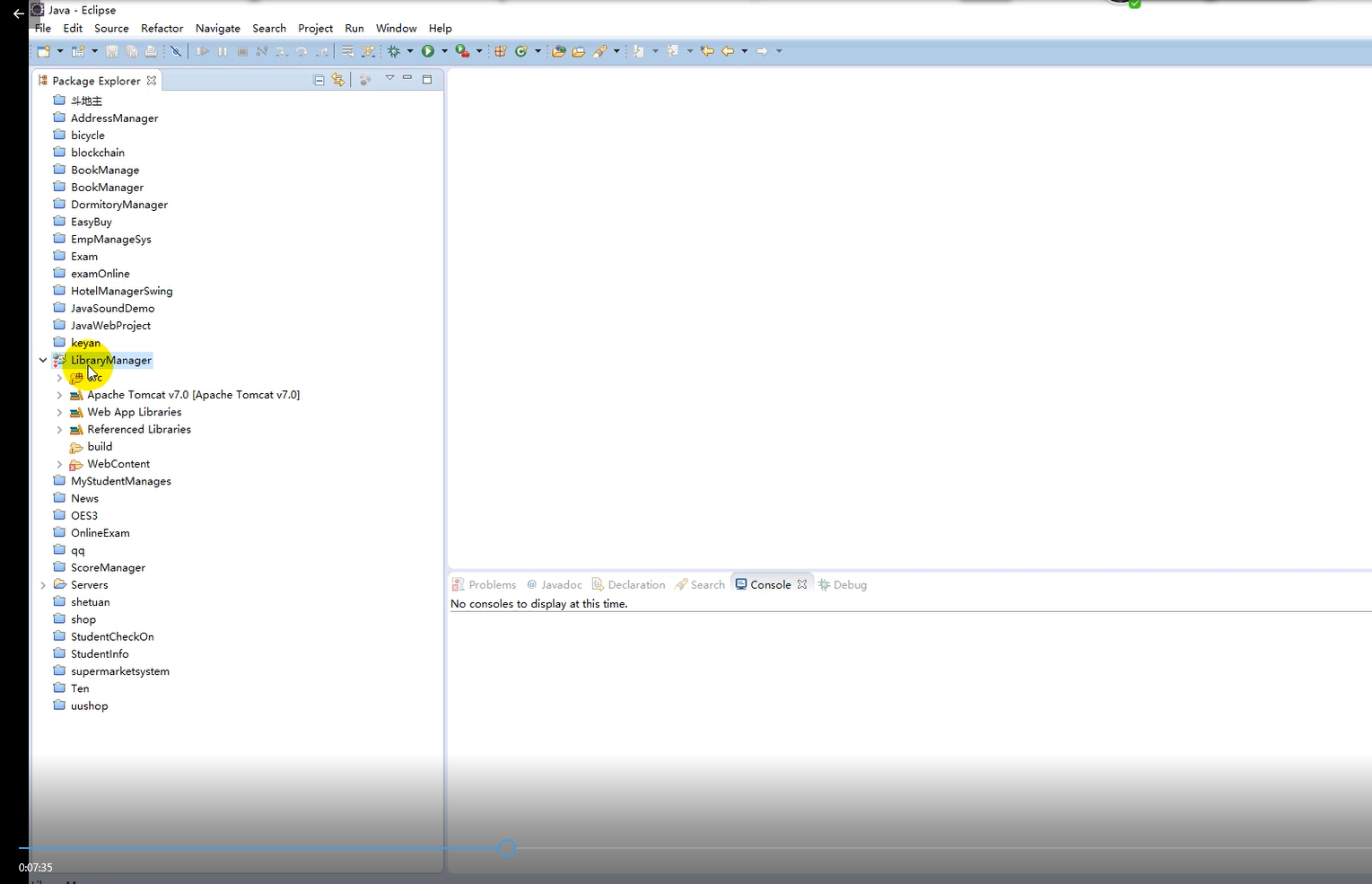Click the Next Annotation toolbar icon
This screenshot has height=884, width=1372.
tap(638, 51)
